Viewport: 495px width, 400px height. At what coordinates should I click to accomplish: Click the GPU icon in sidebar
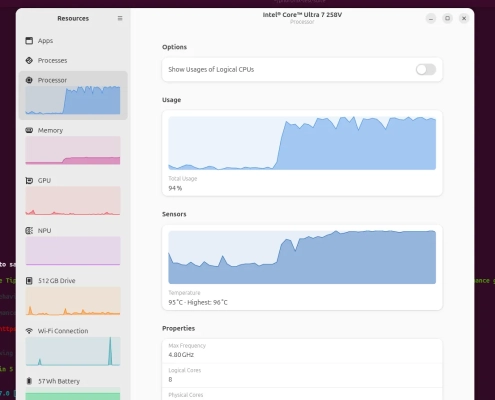[29, 180]
